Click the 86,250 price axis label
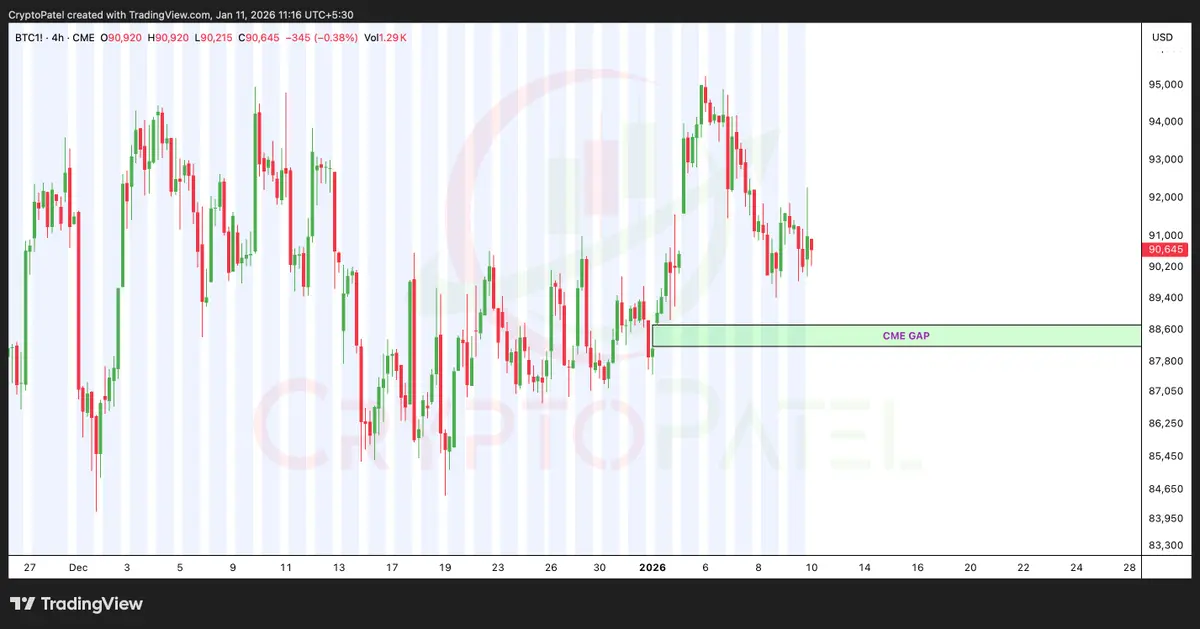 (x=1165, y=424)
